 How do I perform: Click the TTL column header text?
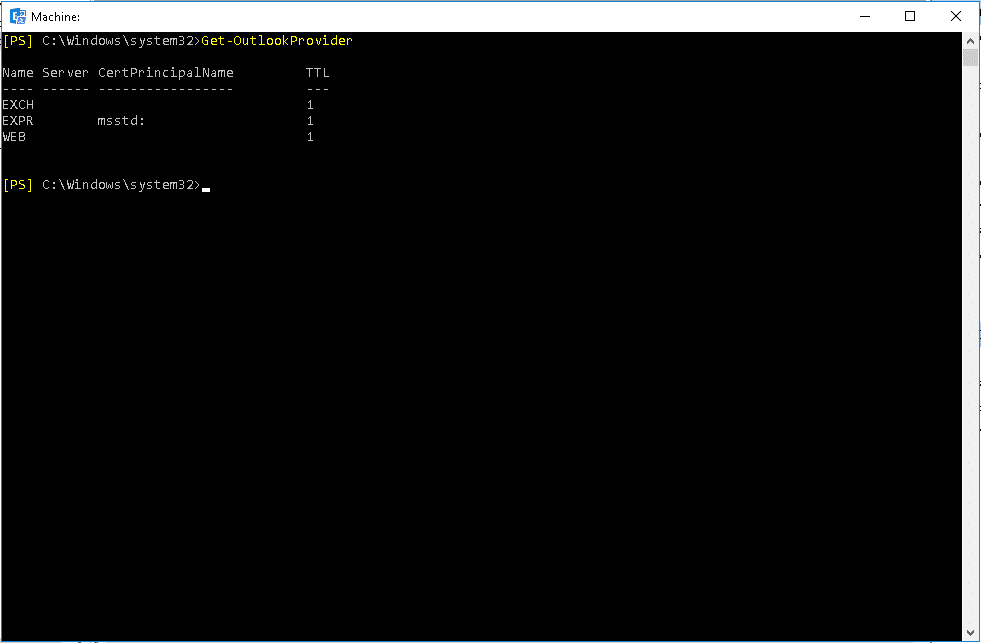pos(317,72)
